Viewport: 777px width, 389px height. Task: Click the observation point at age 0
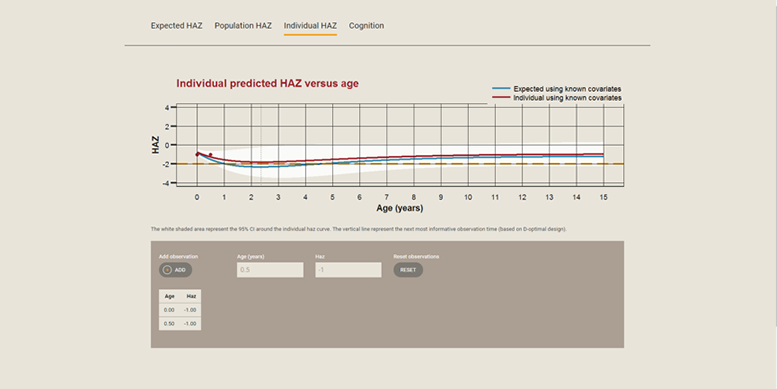pos(197,154)
